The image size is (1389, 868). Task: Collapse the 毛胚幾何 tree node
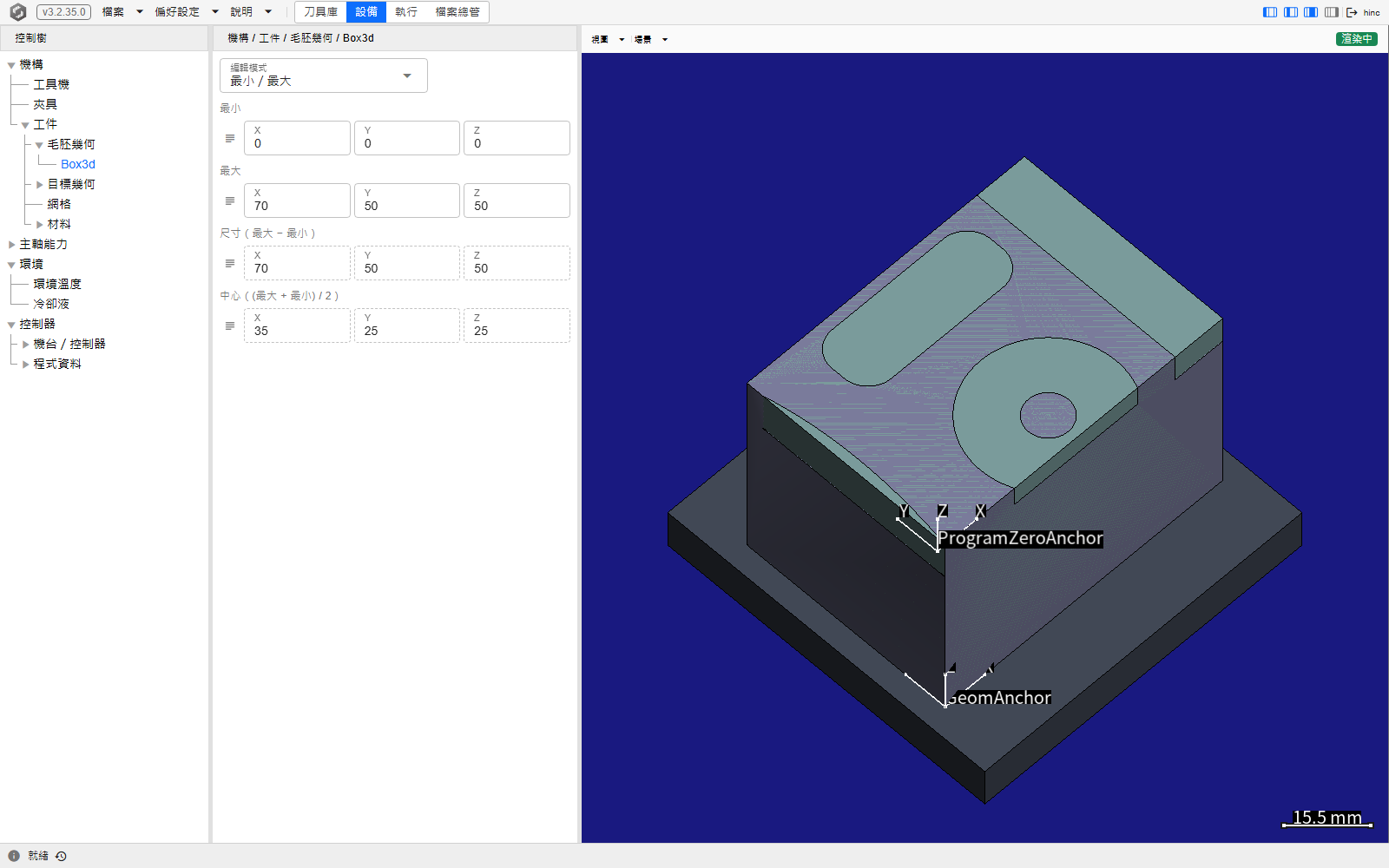pyautogui.click(x=39, y=145)
